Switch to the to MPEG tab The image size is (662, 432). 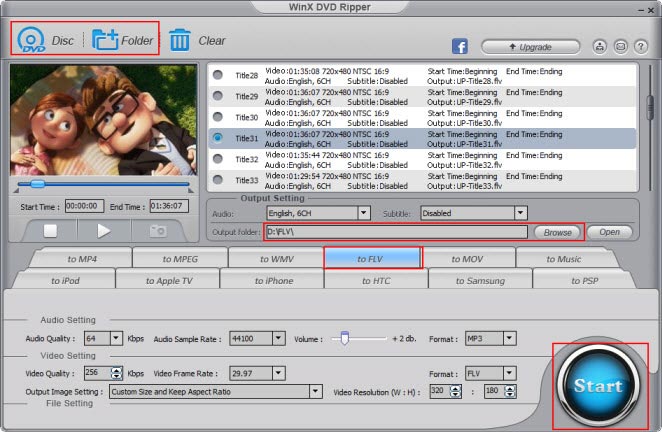(x=180, y=259)
